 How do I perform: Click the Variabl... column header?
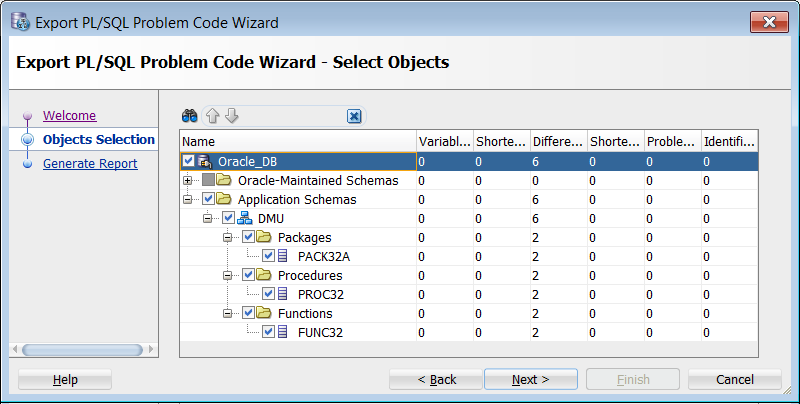[445, 142]
